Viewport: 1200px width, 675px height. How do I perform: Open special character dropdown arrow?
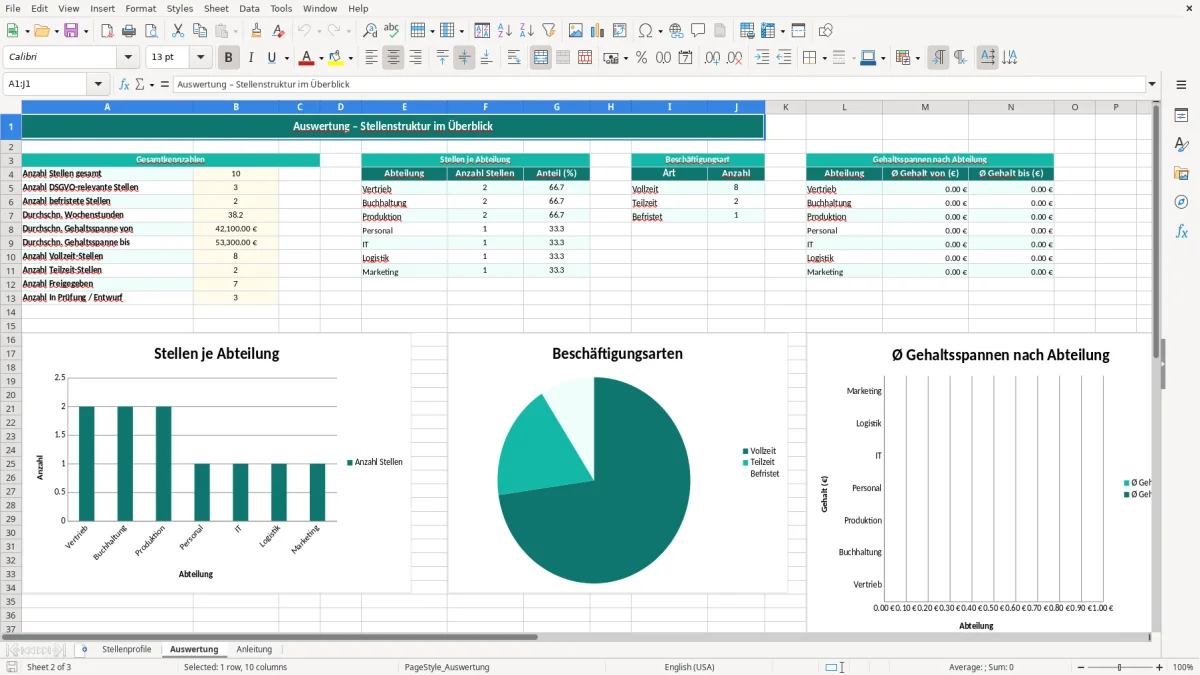[660, 31]
